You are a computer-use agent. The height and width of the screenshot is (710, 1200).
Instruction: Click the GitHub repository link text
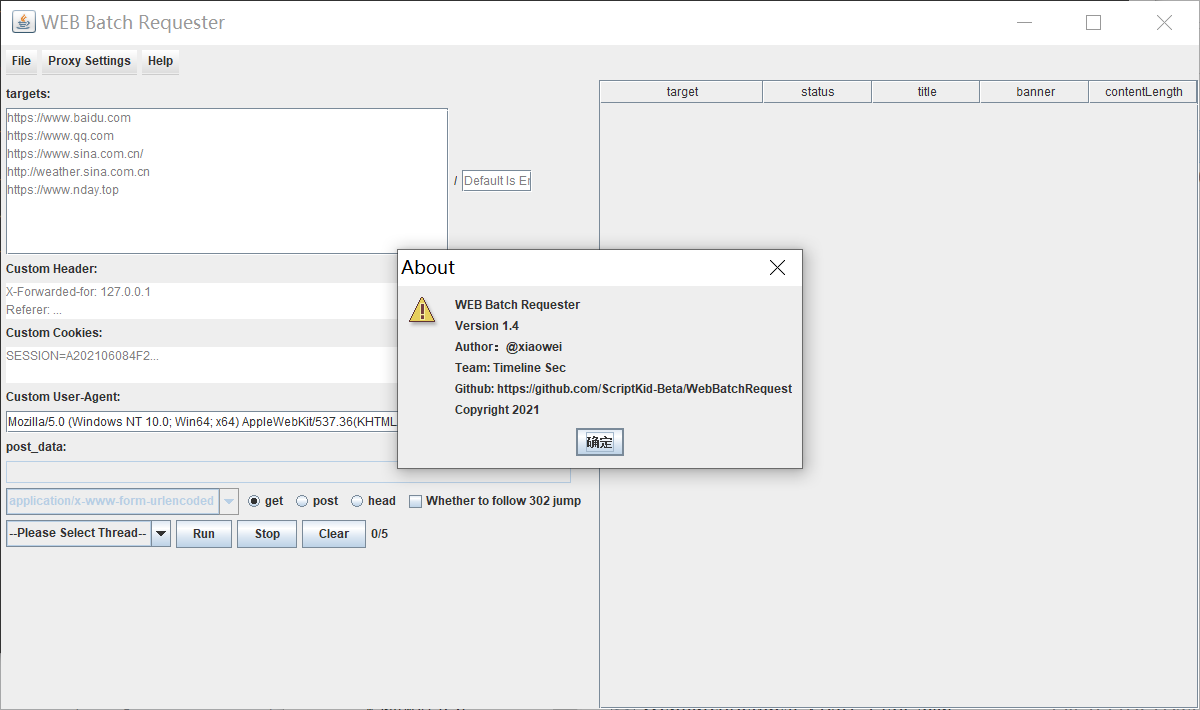tap(623, 388)
